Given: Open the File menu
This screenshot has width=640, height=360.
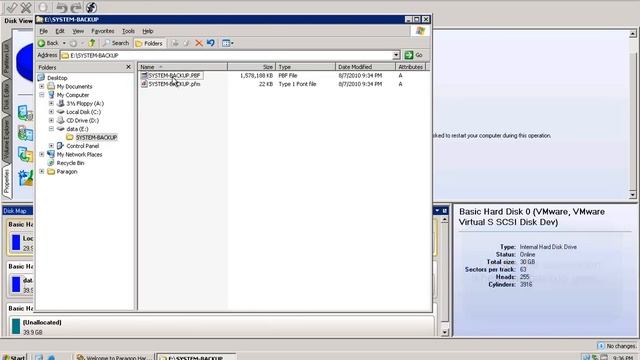Looking at the screenshot, I should coord(43,31).
